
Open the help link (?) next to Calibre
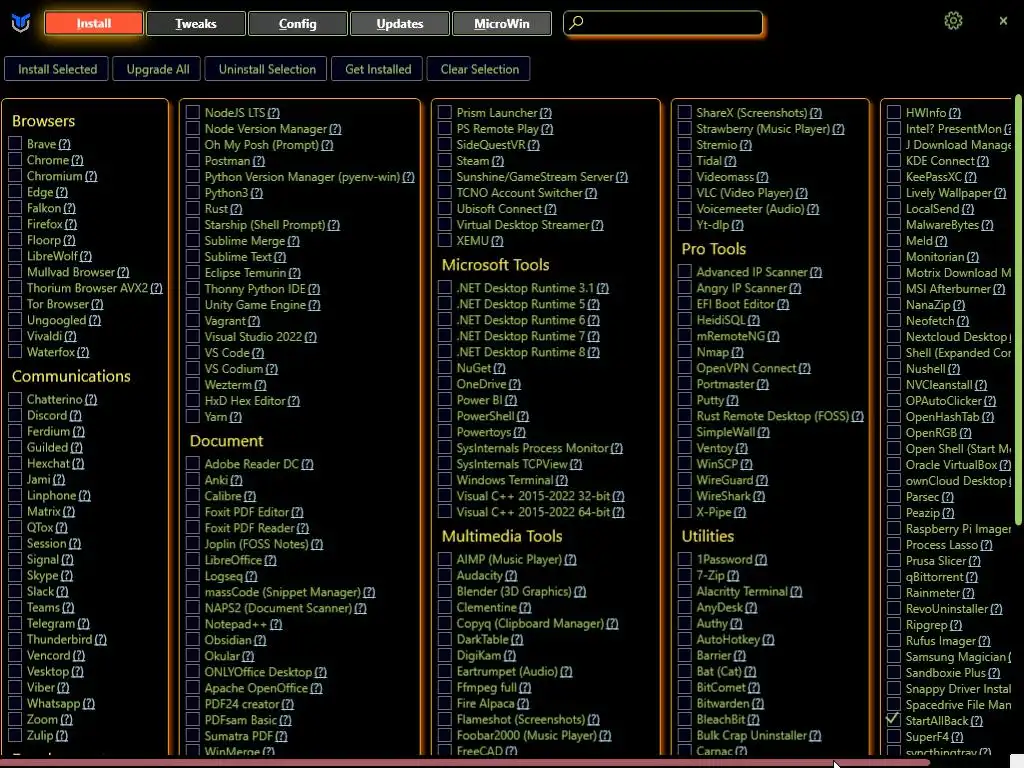[250, 496]
